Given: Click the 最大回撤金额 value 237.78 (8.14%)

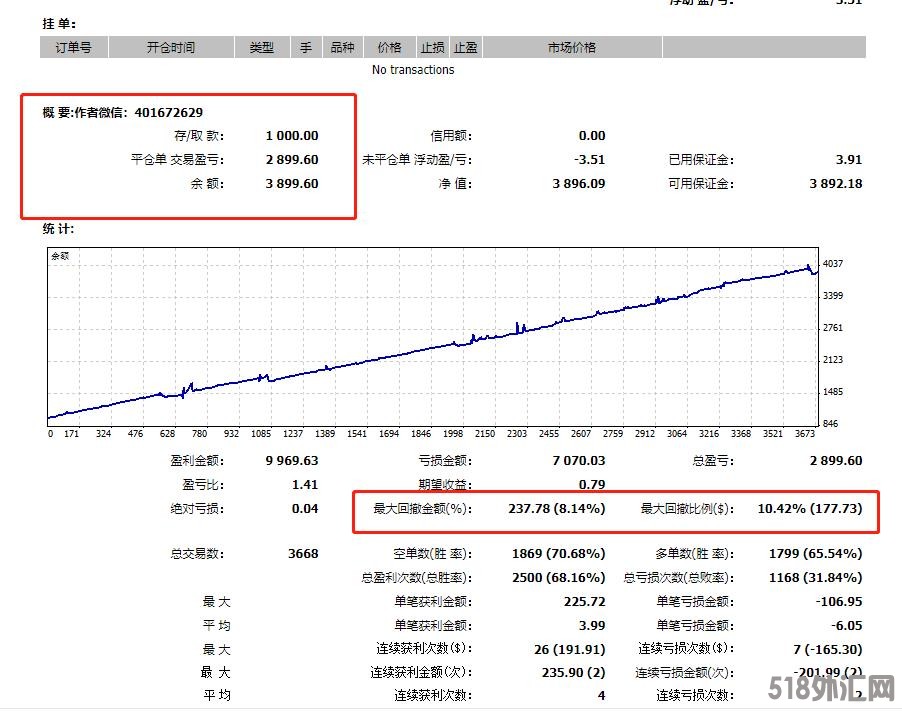Looking at the screenshot, I should pos(556,509).
